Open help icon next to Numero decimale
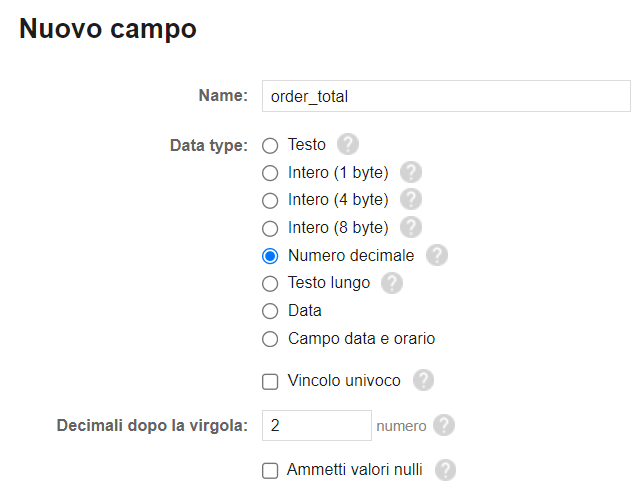Image resolution: width=637 pixels, height=490 pixels. click(437, 255)
